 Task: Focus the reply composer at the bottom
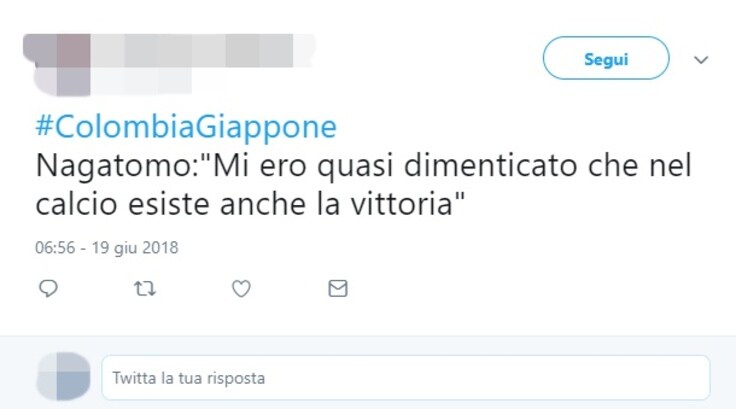(406, 378)
